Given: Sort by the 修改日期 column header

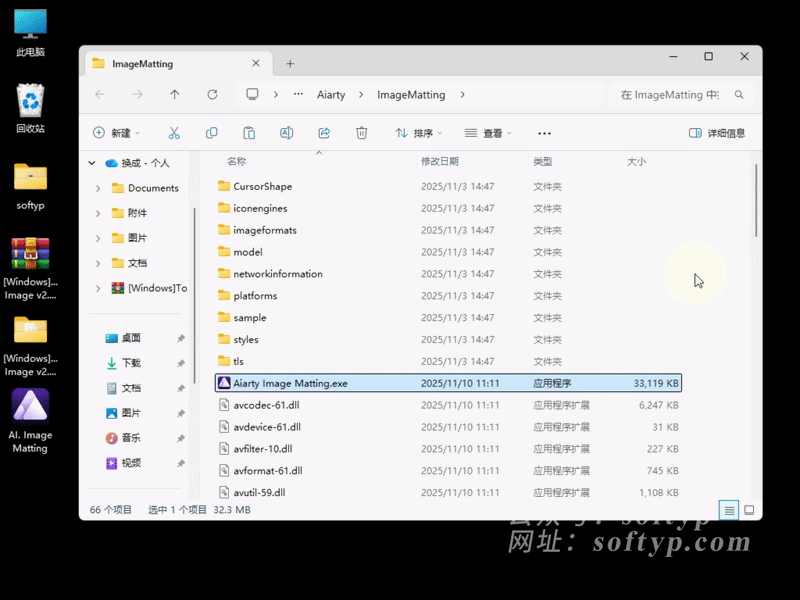Looking at the screenshot, I should [x=439, y=161].
